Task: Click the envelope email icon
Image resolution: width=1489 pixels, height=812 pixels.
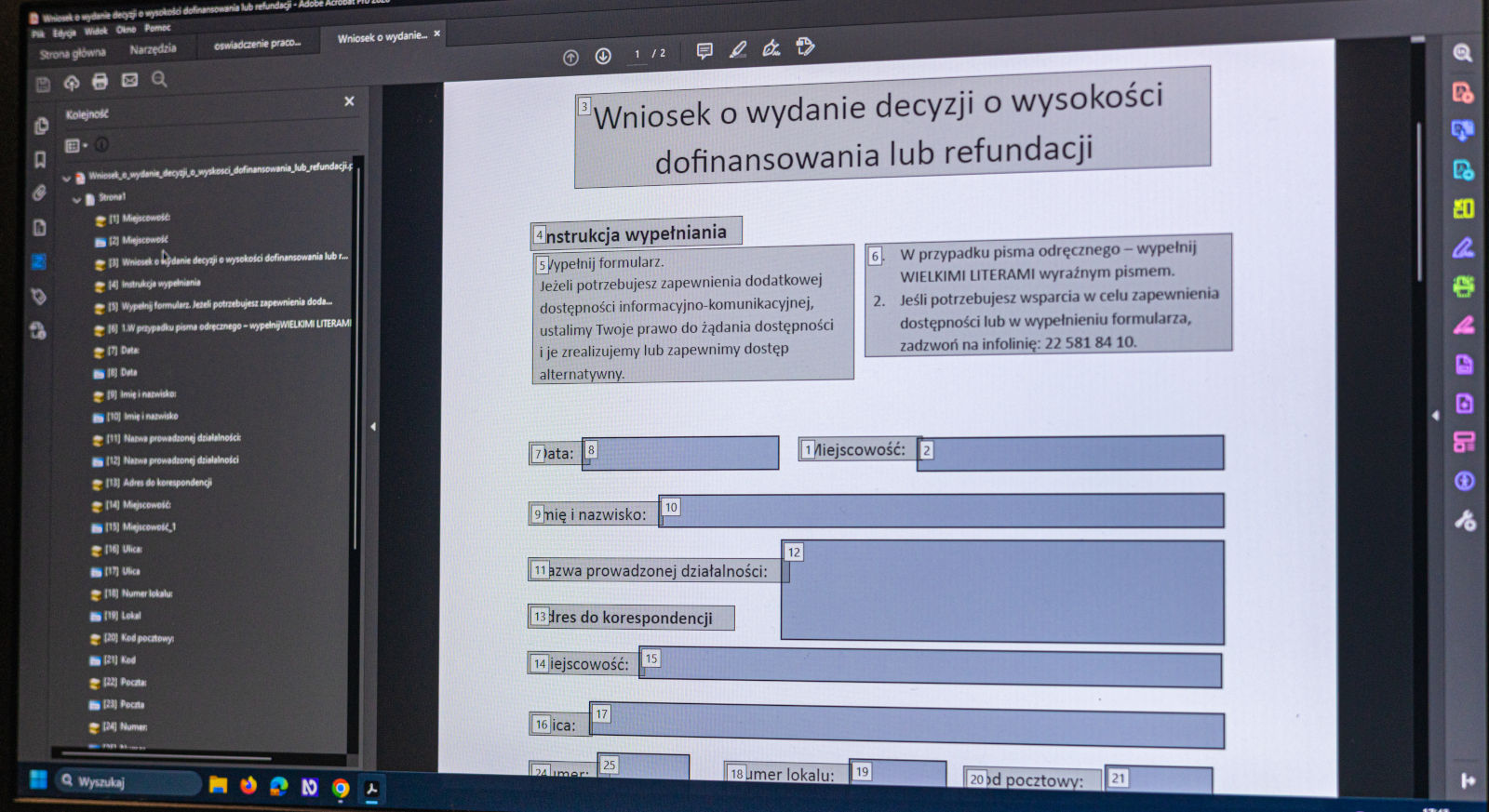Action: [129, 80]
